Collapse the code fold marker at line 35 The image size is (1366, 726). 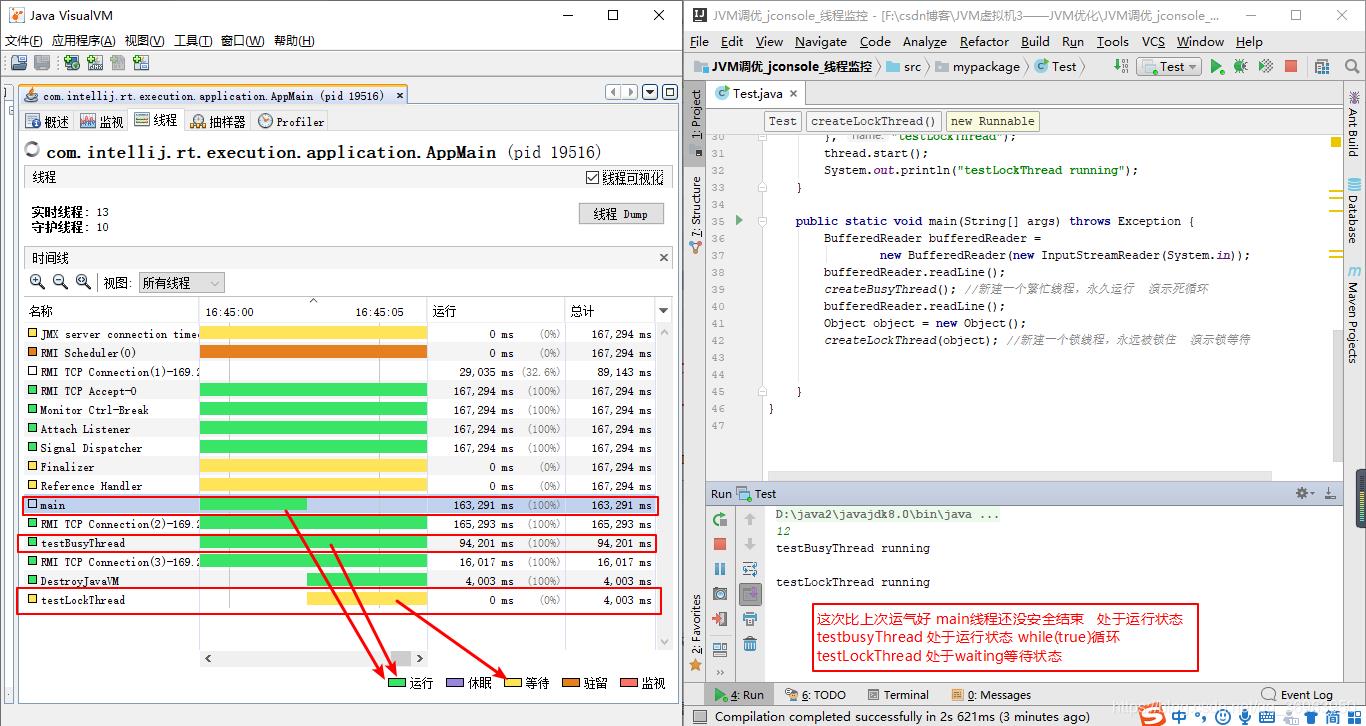pos(762,221)
